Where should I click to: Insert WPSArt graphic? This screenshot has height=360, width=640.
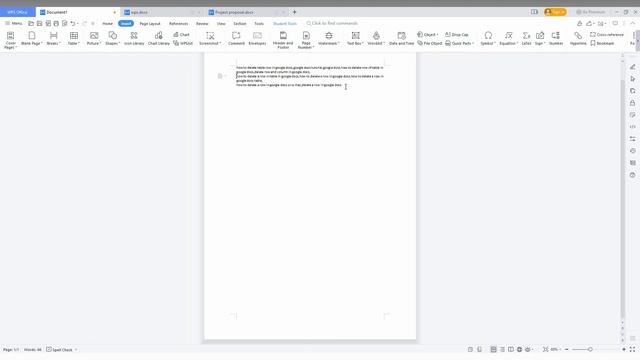point(183,43)
